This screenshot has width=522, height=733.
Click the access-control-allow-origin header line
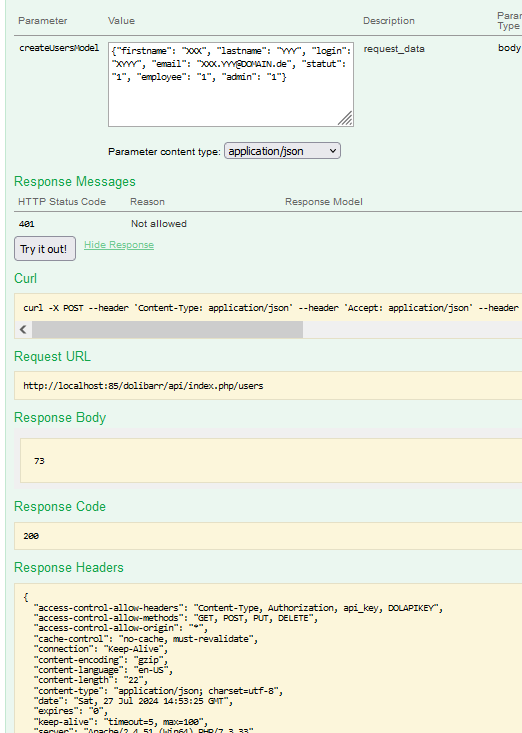[121, 628]
